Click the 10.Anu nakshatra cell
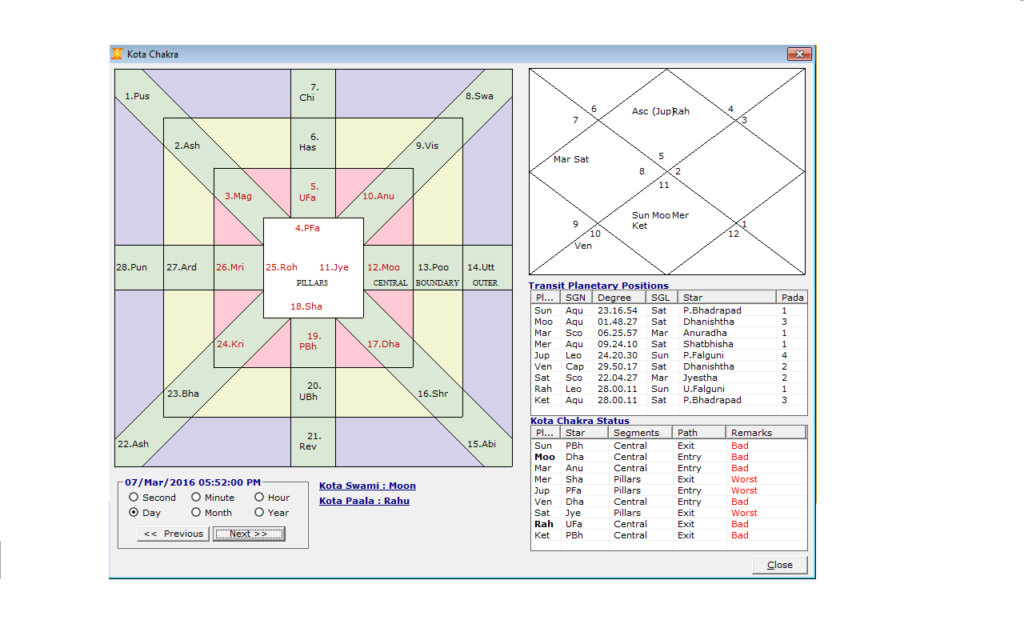The width and height of the screenshot is (1024, 640). click(378, 196)
